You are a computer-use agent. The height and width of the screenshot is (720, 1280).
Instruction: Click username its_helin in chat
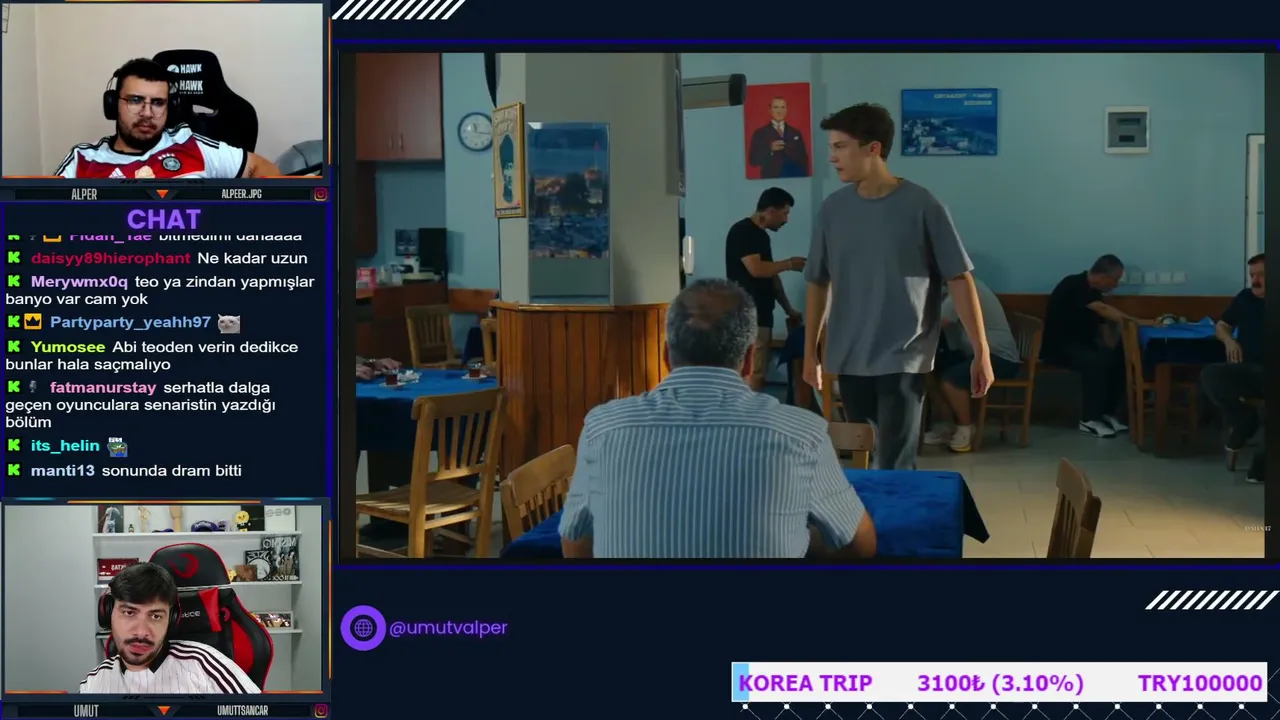pyautogui.click(x=65, y=446)
